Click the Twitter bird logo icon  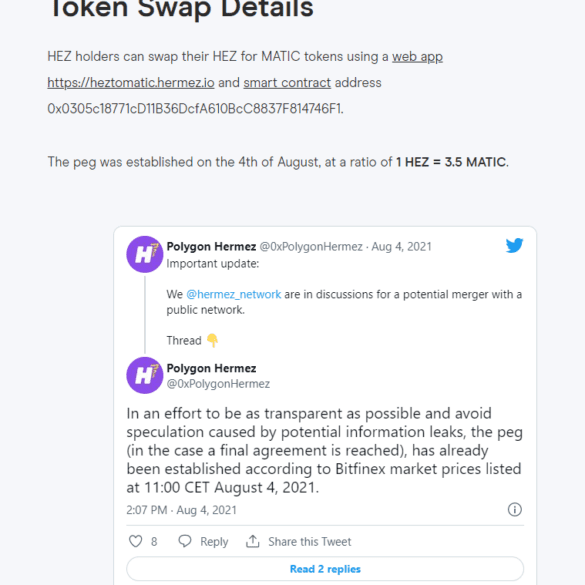(x=514, y=245)
